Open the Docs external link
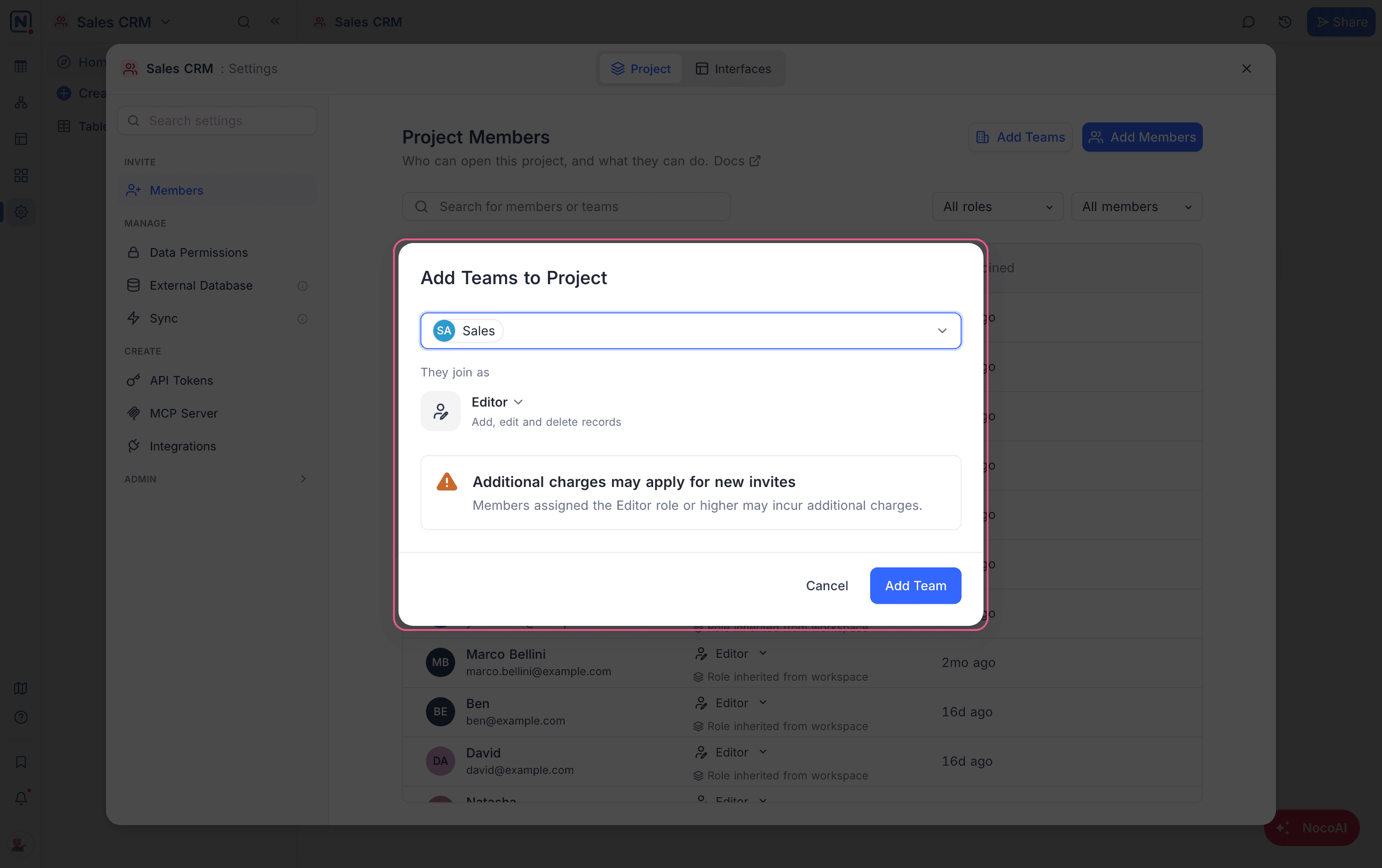 pyautogui.click(x=737, y=161)
